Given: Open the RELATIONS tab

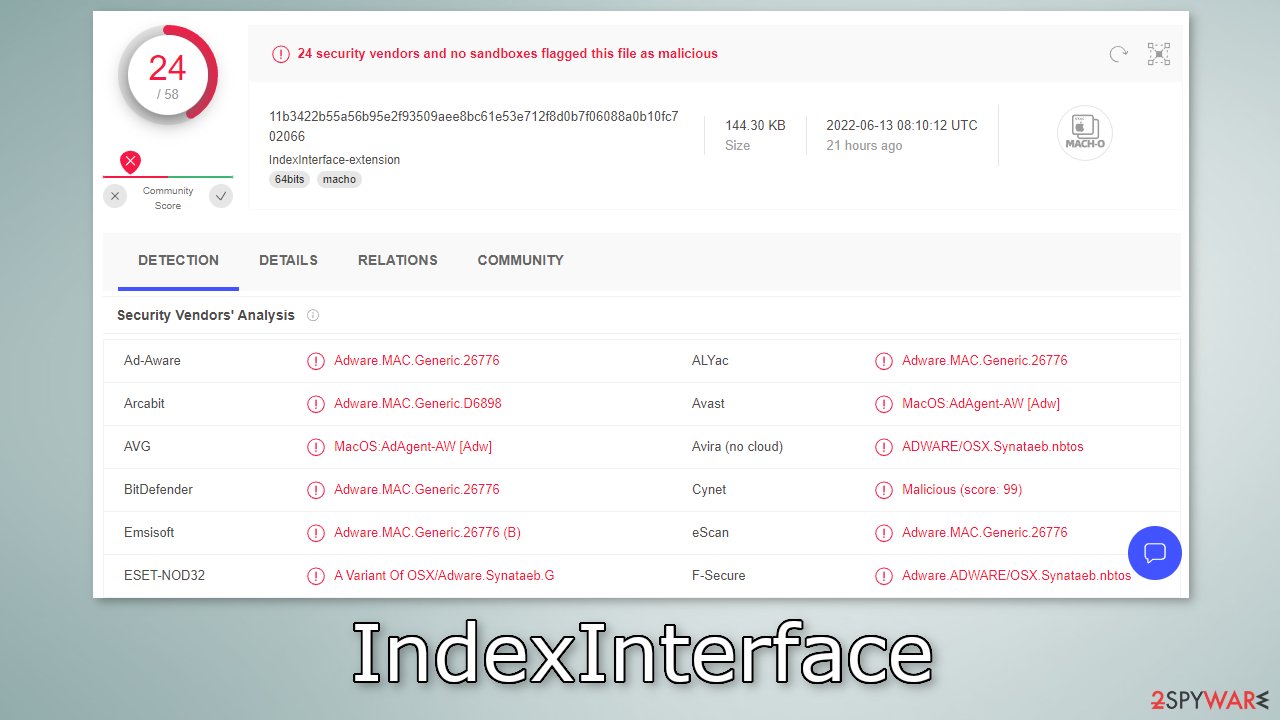Looking at the screenshot, I should (x=397, y=260).
